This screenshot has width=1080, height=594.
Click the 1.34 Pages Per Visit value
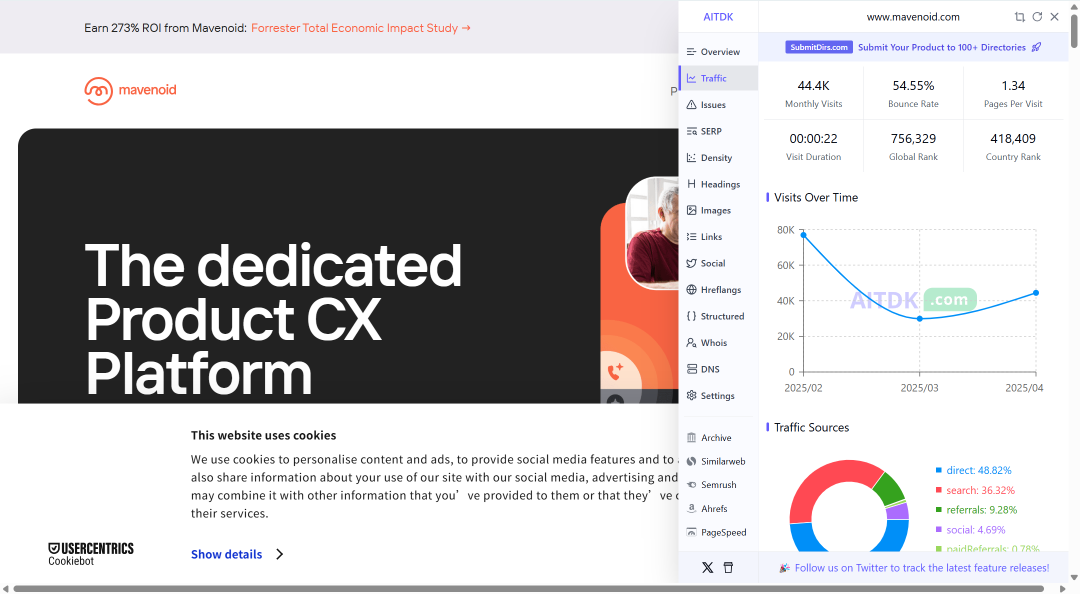point(1013,85)
